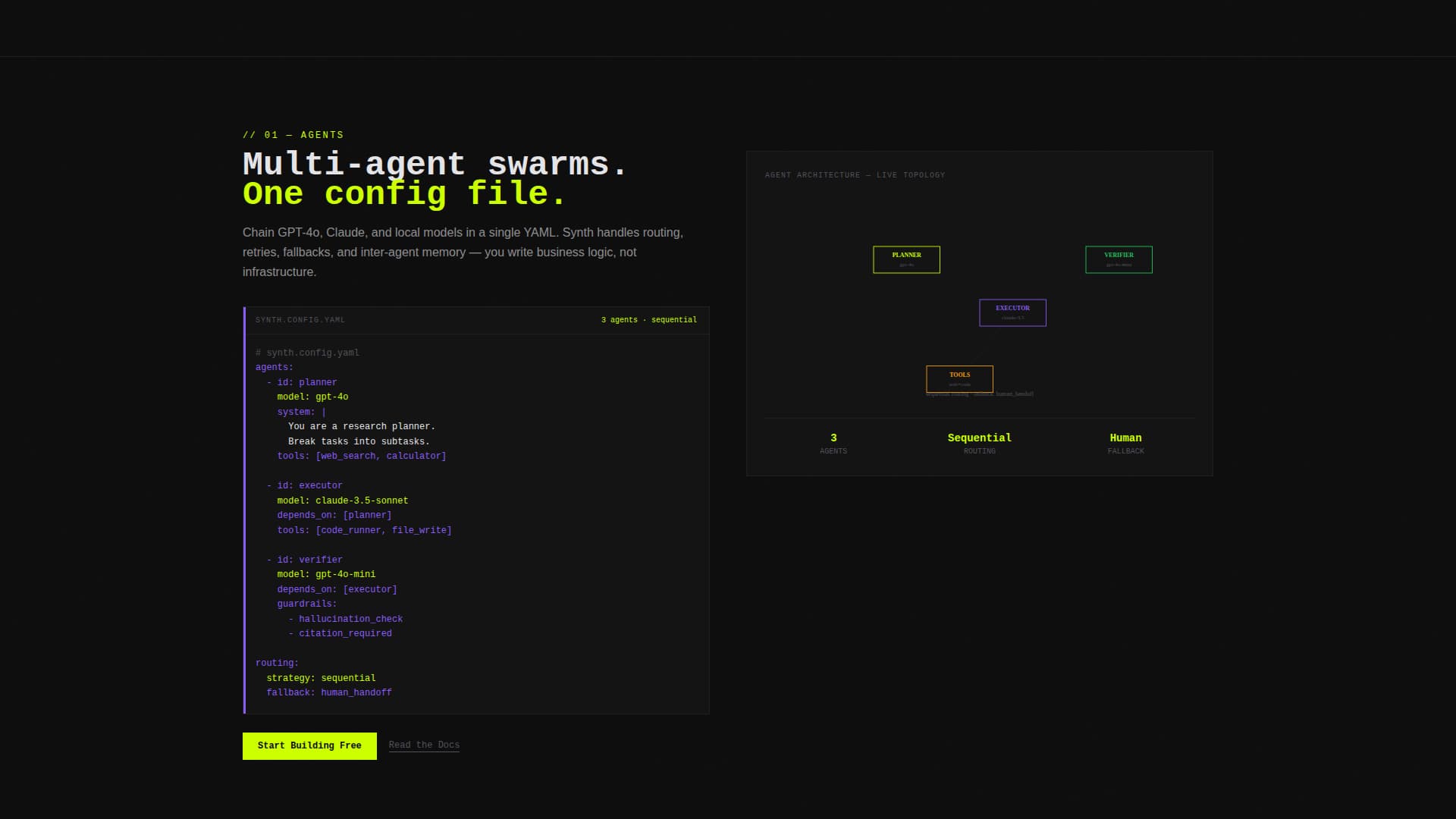Click the SYNTH.CONFIG.YAML file header label
The width and height of the screenshot is (1456, 819).
[300, 320]
